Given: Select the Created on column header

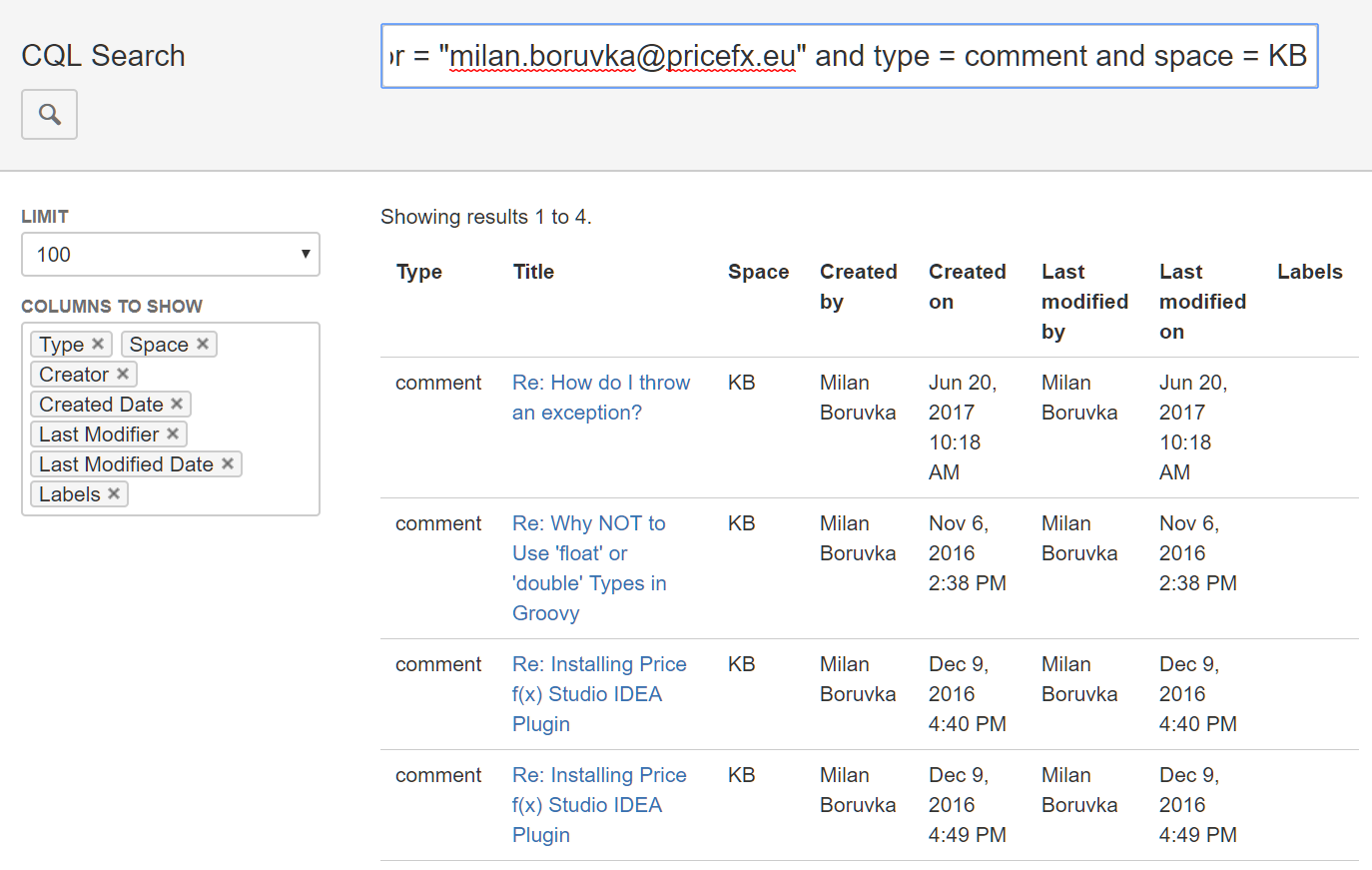Looking at the screenshot, I should (x=967, y=286).
